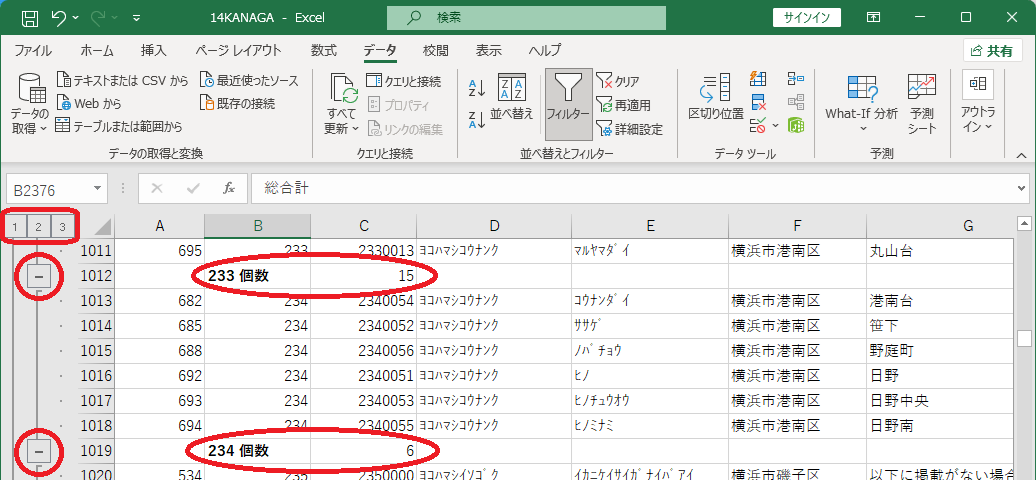Click the Data Validation icon

pos(758,124)
